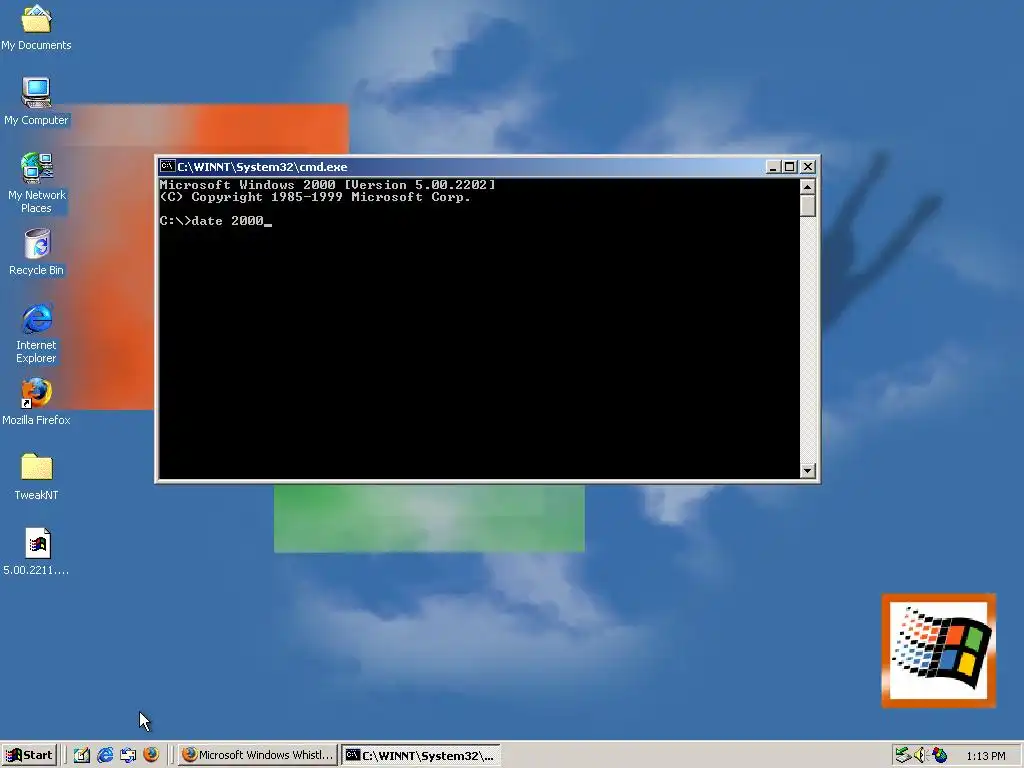Select the Internet Explorer desktop icon
Image resolution: width=1024 pixels, height=768 pixels.
click(36, 333)
